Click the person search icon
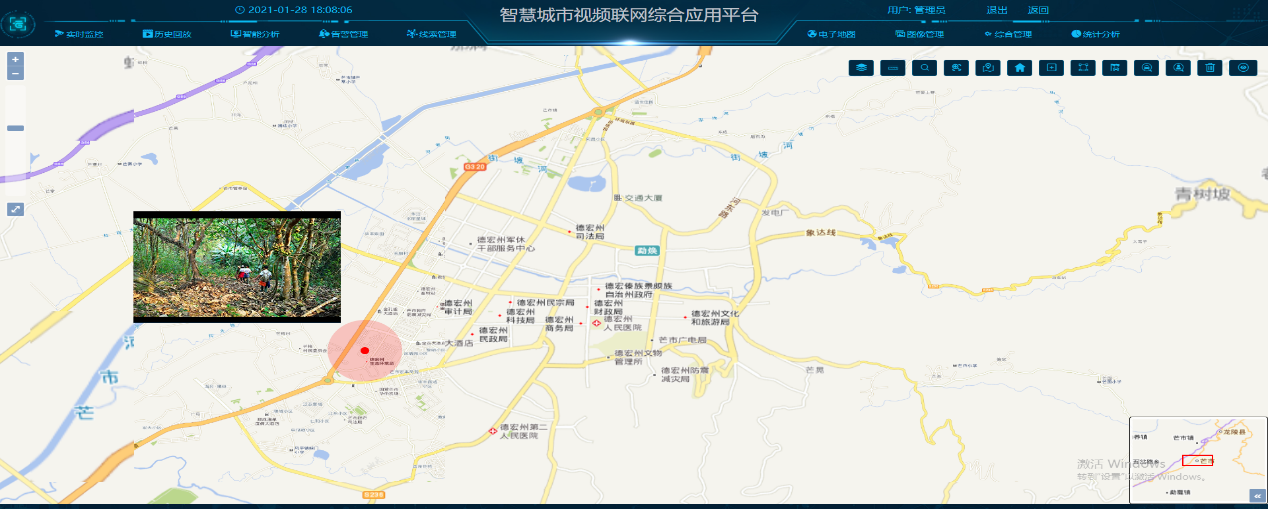This screenshot has width=1268, height=509. click(1179, 68)
